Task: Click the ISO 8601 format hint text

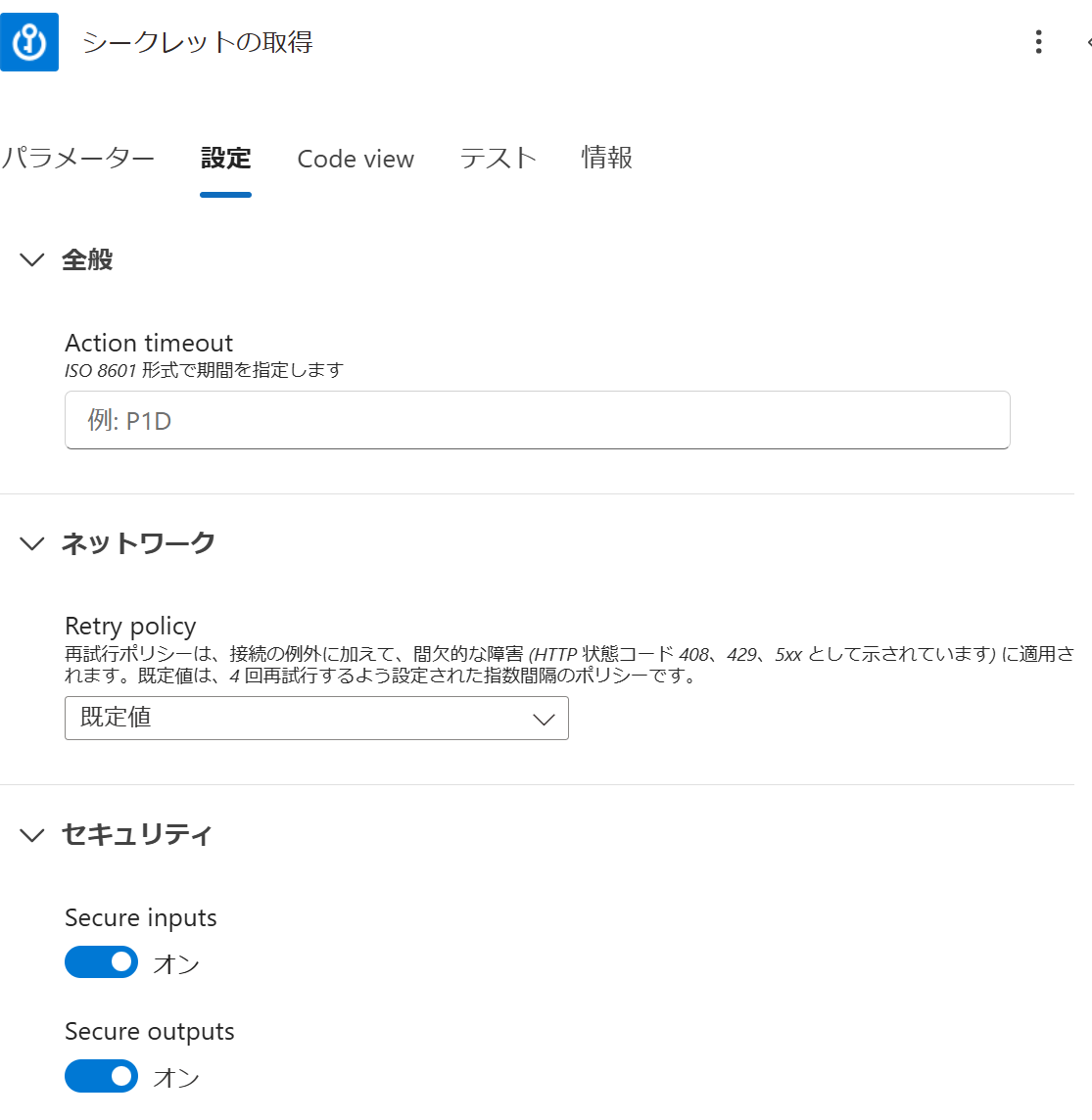Action: pyautogui.click(x=205, y=370)
